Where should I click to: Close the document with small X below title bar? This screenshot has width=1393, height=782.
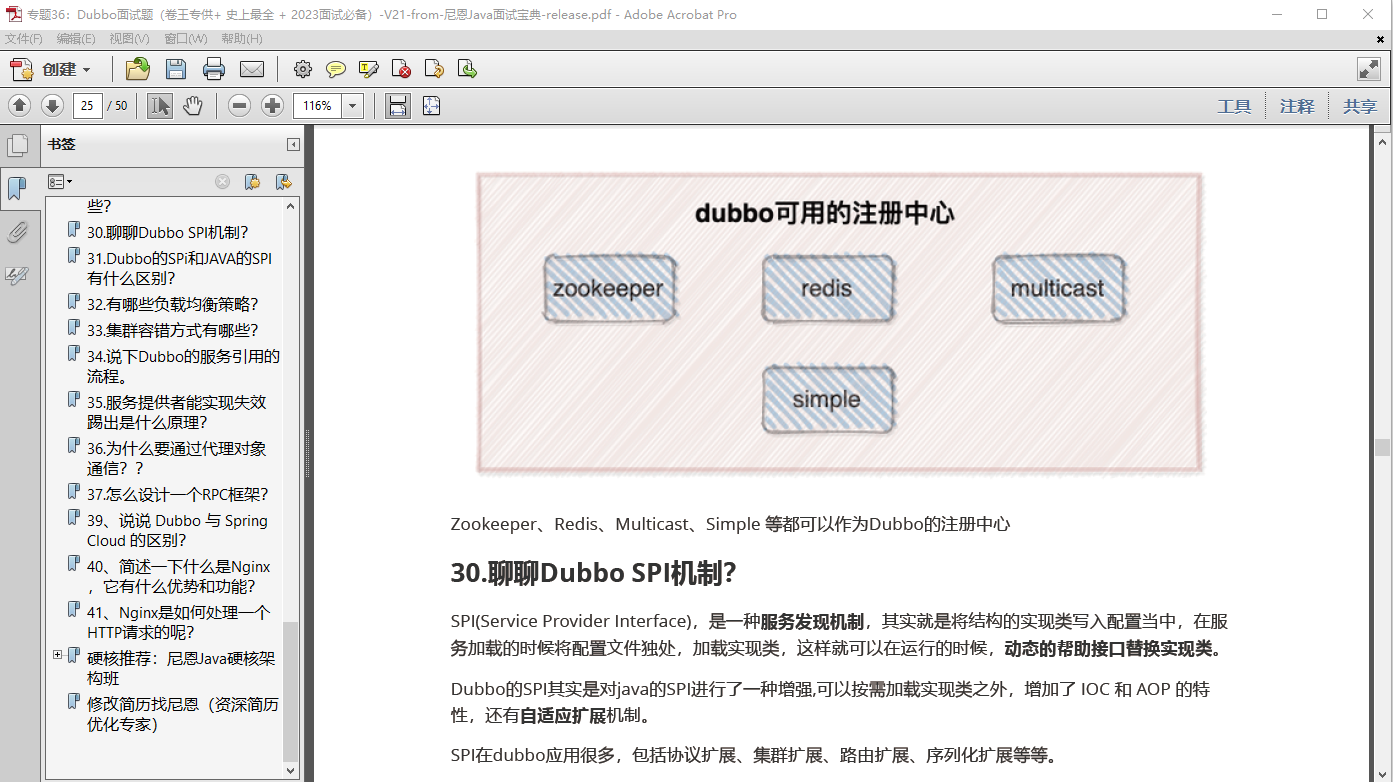(1381, 38)
